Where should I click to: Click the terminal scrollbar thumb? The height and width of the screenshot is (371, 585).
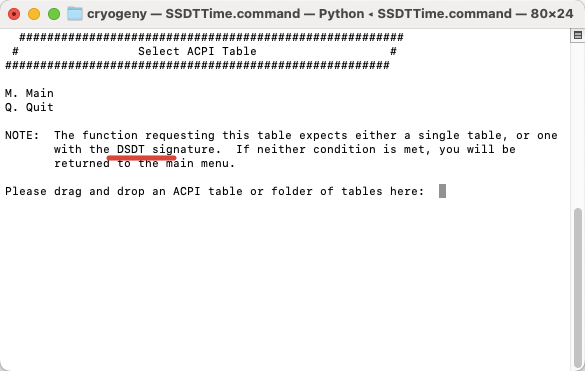[578, 287]
